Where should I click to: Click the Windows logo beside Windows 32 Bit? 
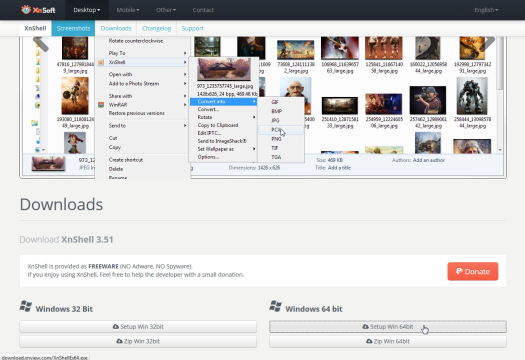click(x=26, y=306)
